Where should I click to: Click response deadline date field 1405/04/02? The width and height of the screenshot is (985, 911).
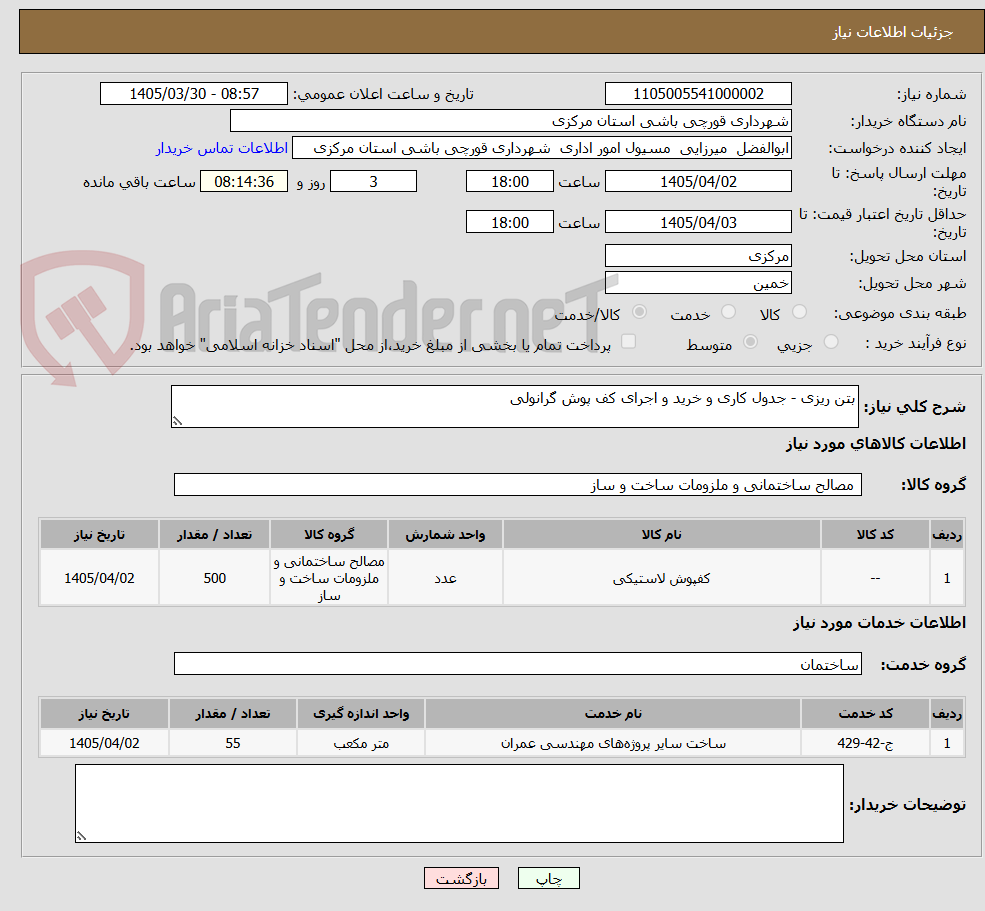[x=698, y=182]
